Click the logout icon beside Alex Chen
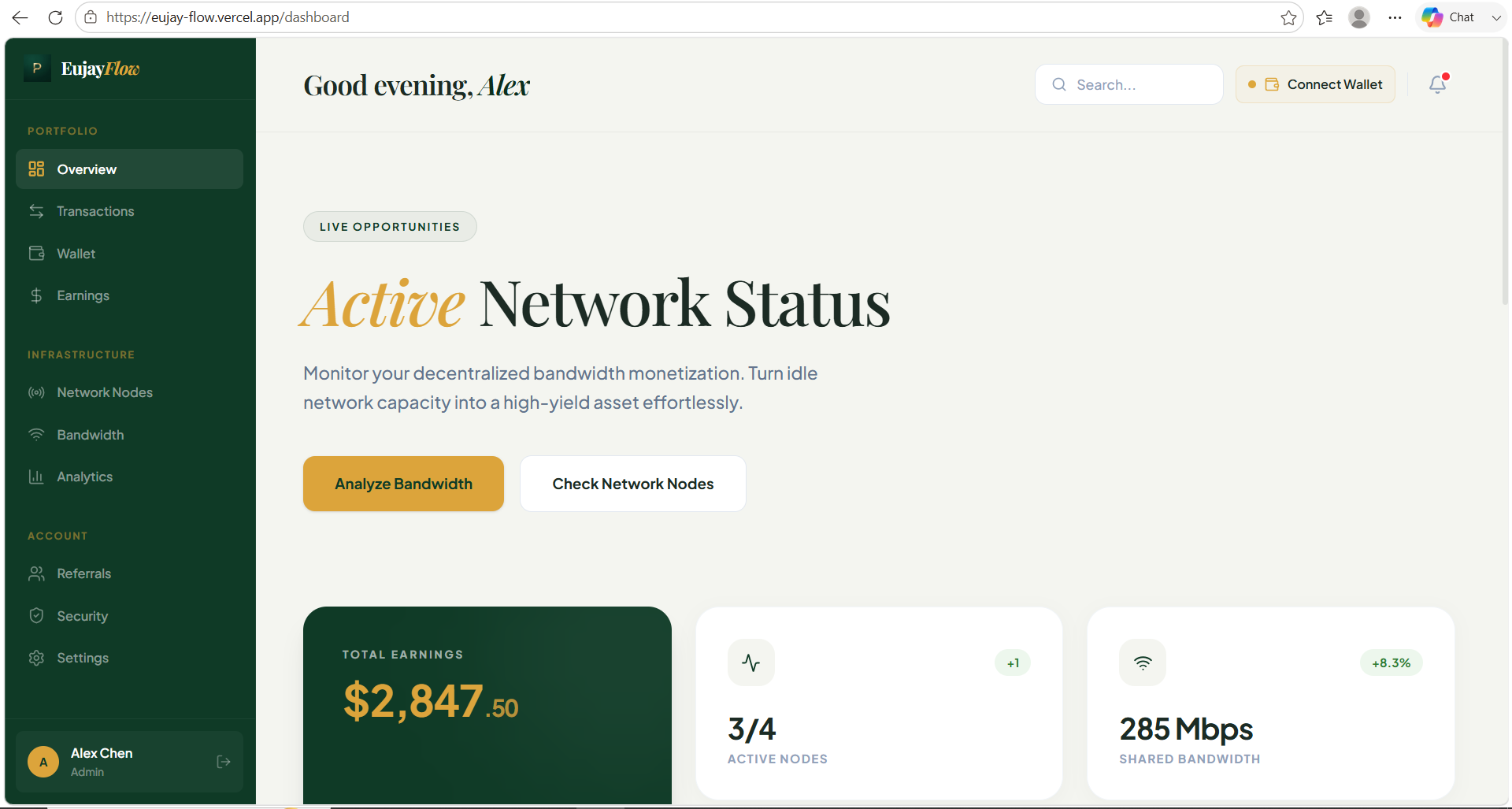This screenshot has height=809, width=1512. [224, 762]
